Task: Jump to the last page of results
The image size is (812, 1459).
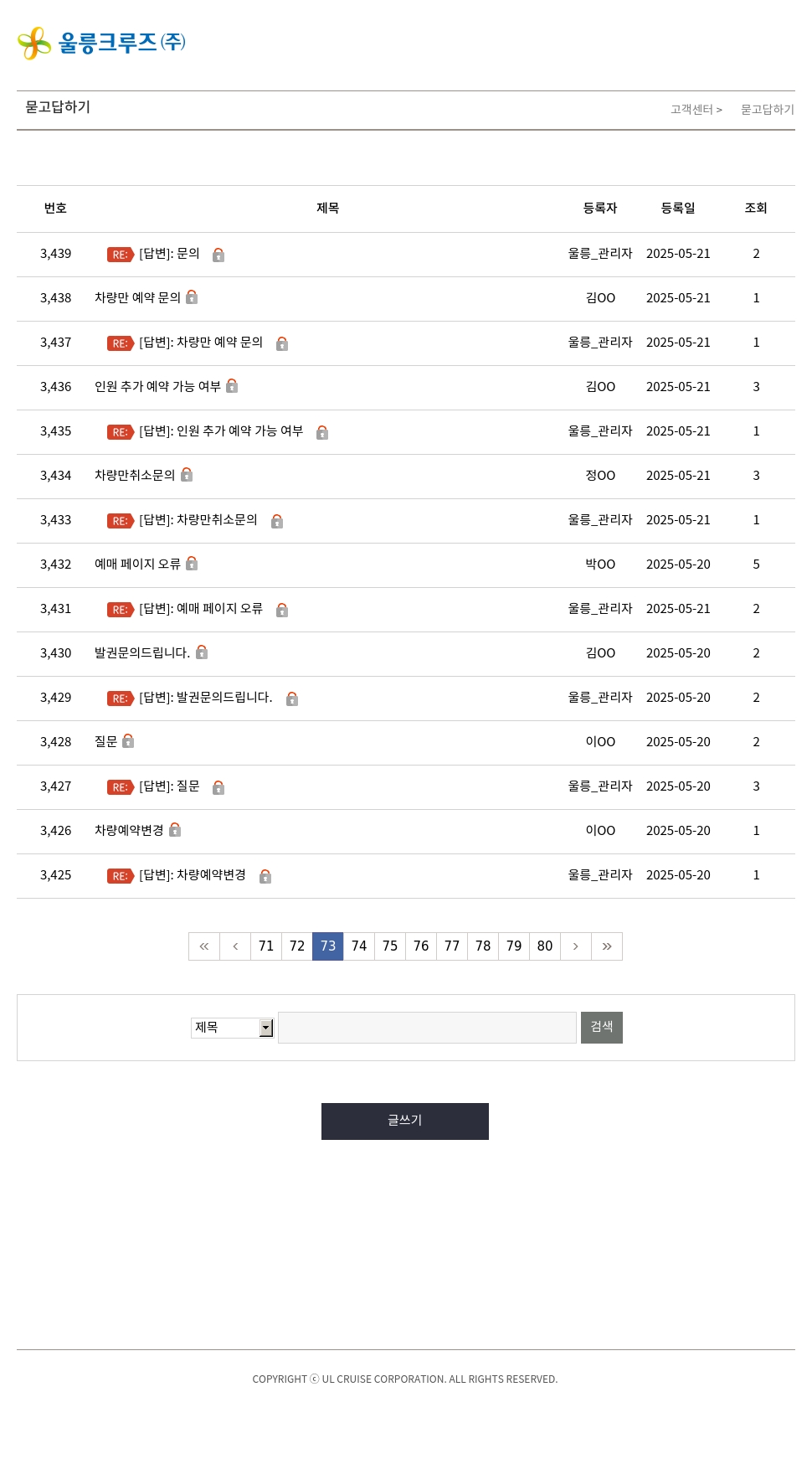Action: pos(607,946)
